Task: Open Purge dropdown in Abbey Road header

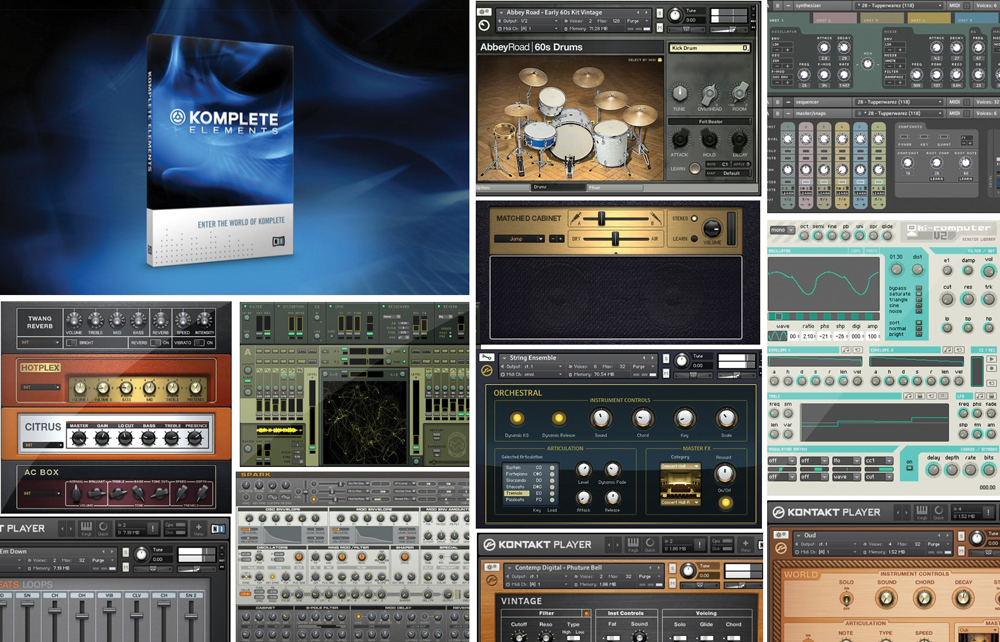Action: [x=635, y=21]
